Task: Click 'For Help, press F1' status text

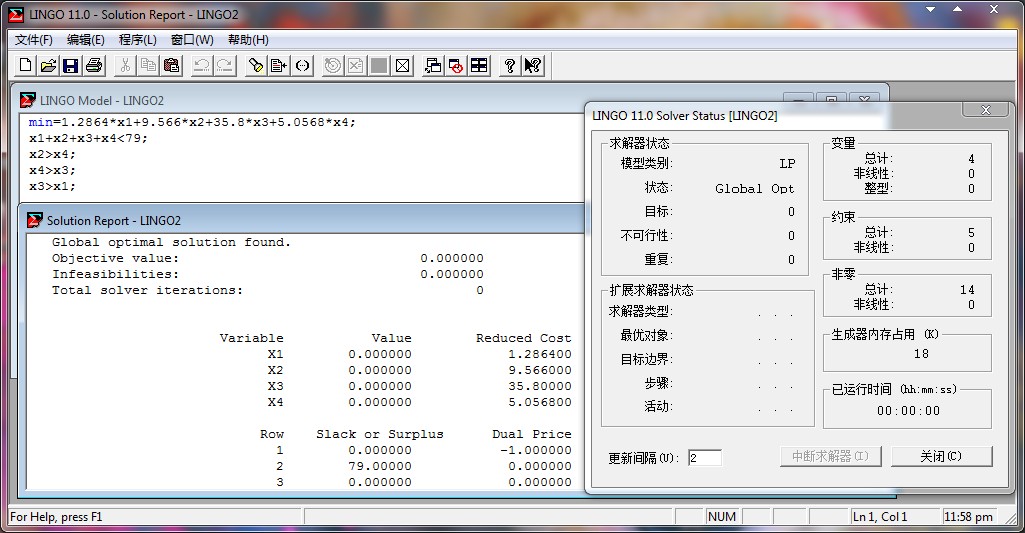Action: [56, 517]
